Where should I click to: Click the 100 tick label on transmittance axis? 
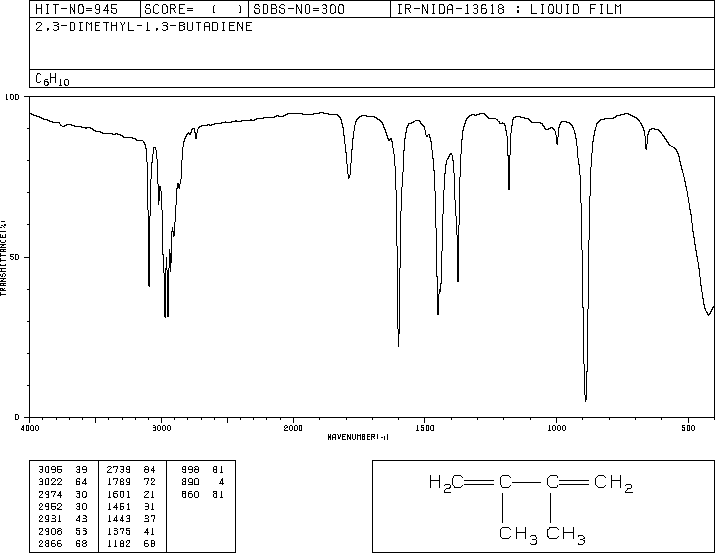coord(12,97)
